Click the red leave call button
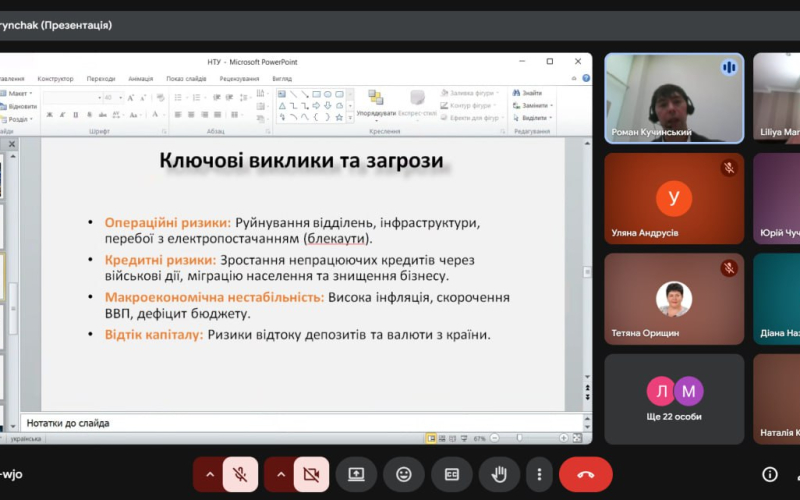 pos(585,474)
